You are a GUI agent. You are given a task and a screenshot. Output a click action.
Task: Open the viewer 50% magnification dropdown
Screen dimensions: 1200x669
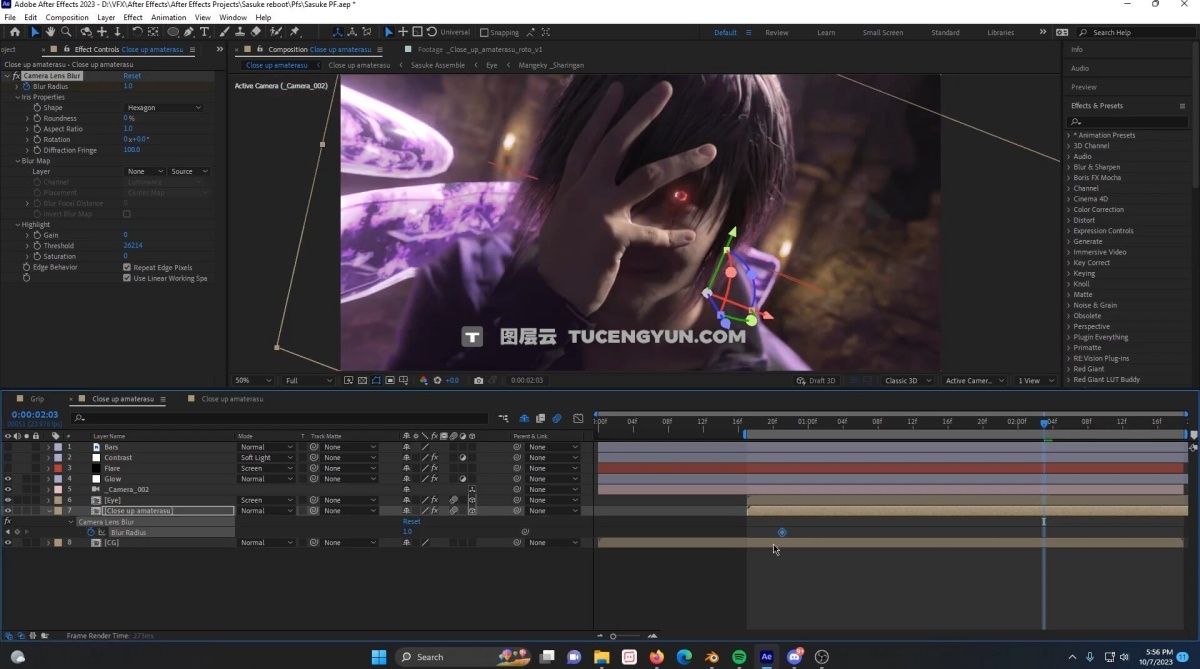(x=254, y=380)
